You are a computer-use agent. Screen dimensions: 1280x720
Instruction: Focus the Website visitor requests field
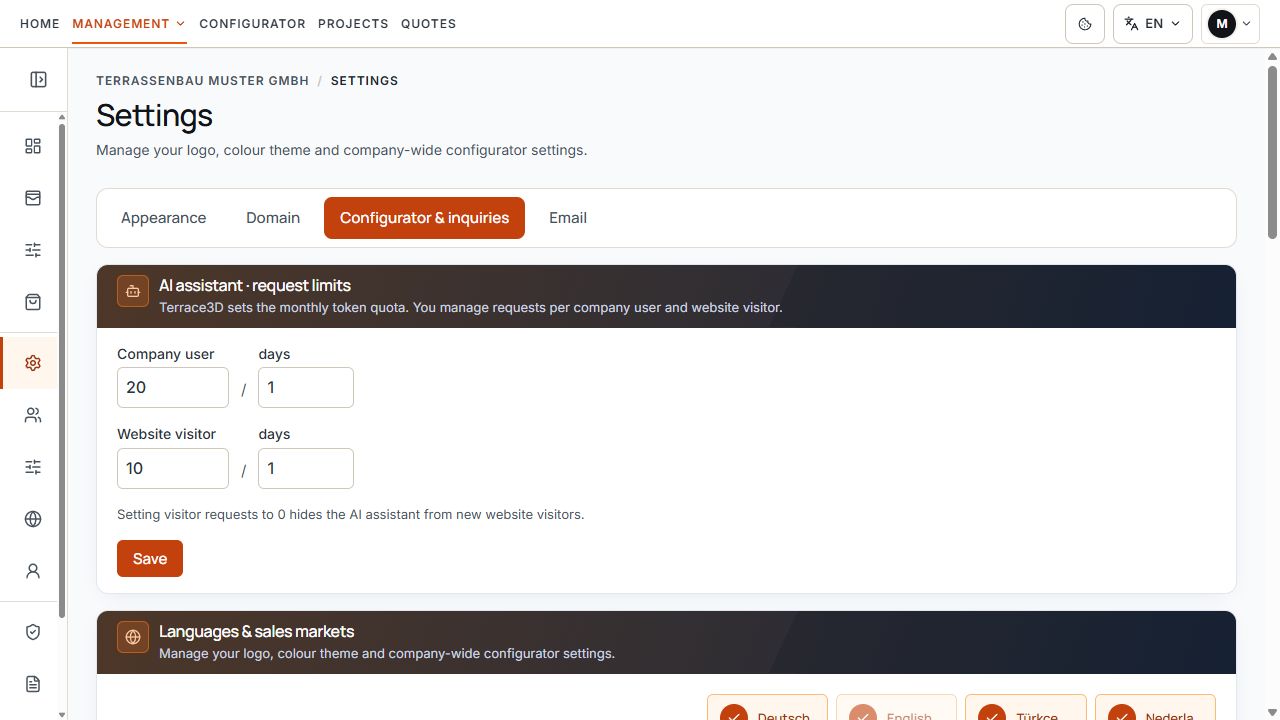pyautogui.click(x=173, y=468)
